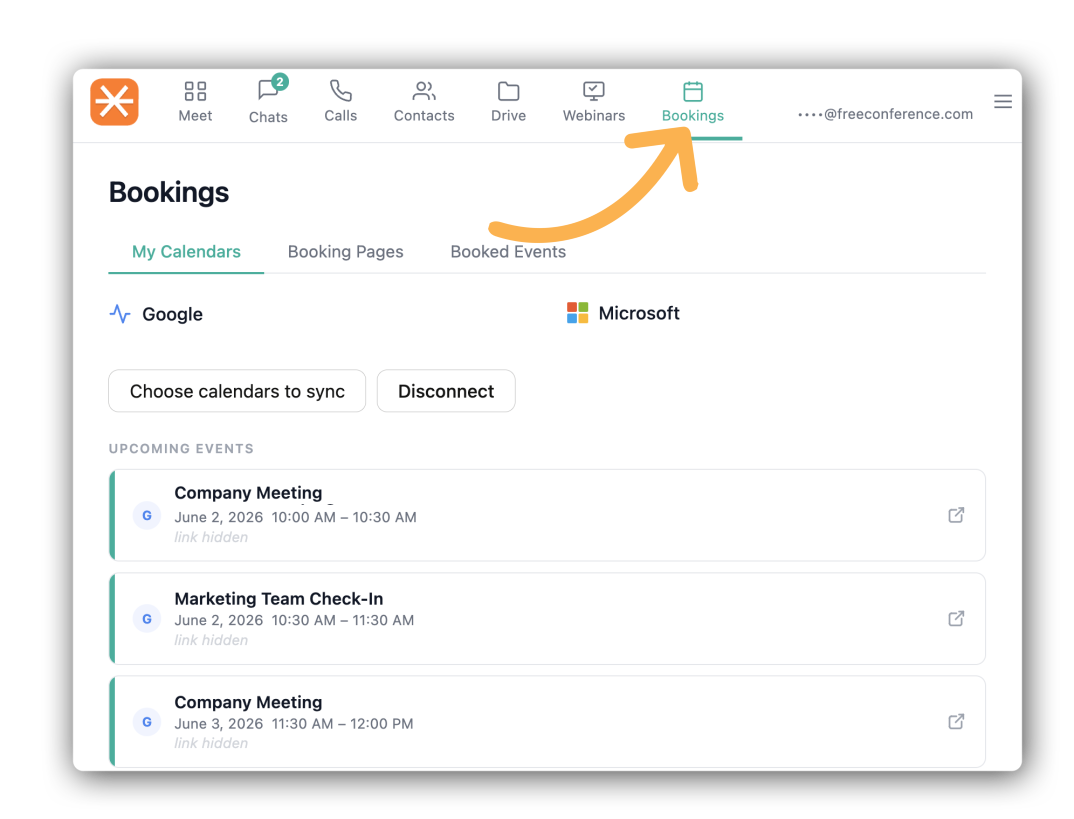Click the Disconnect button

coord(446,391)
